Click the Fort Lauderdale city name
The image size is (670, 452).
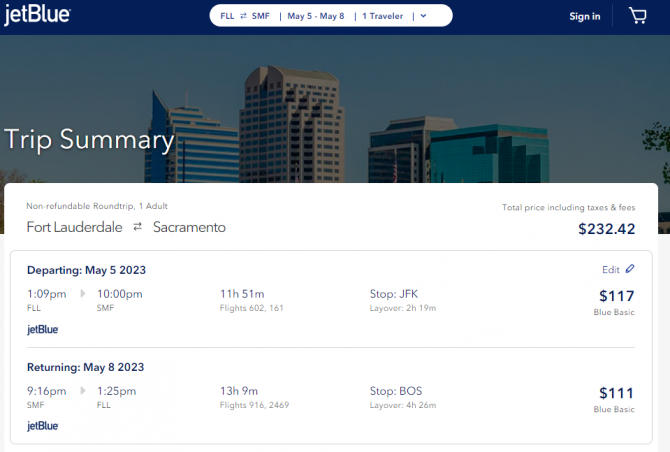pyautogui.click(x=74, y=227)
